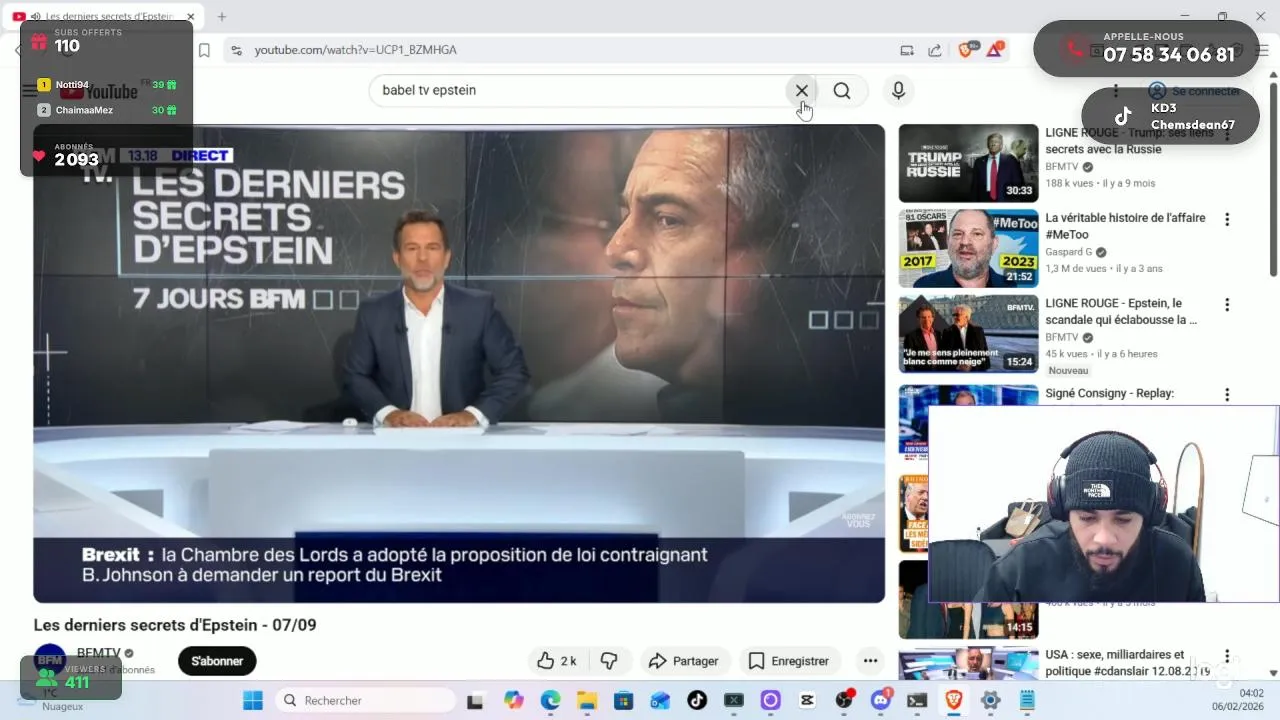1280x720 pixels.
Task: Select the 'Les derniers secrets d'Epstein' browser tab
Action: click(x=104, y=17)
